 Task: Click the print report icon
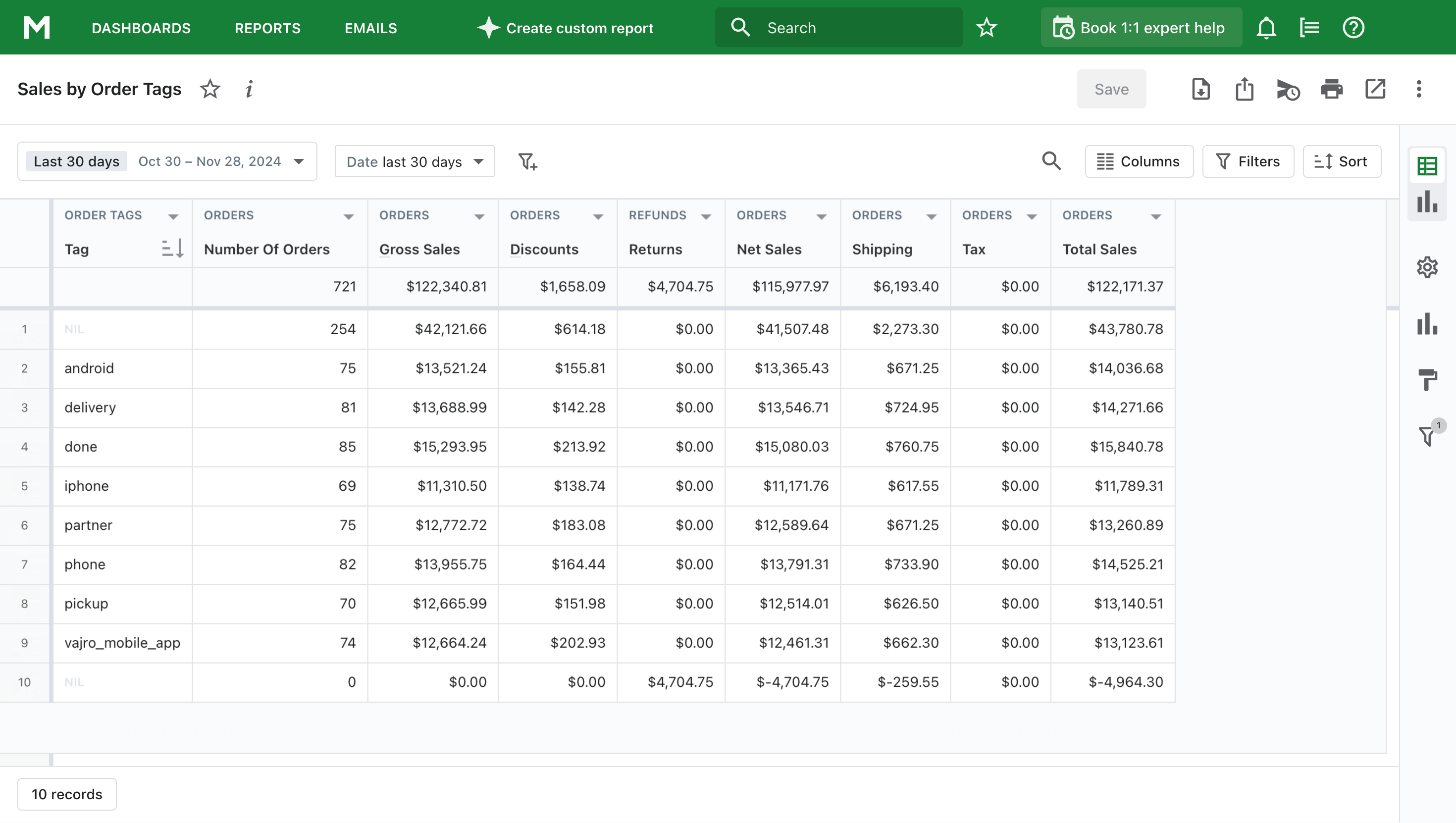[x=1331, y=89]
